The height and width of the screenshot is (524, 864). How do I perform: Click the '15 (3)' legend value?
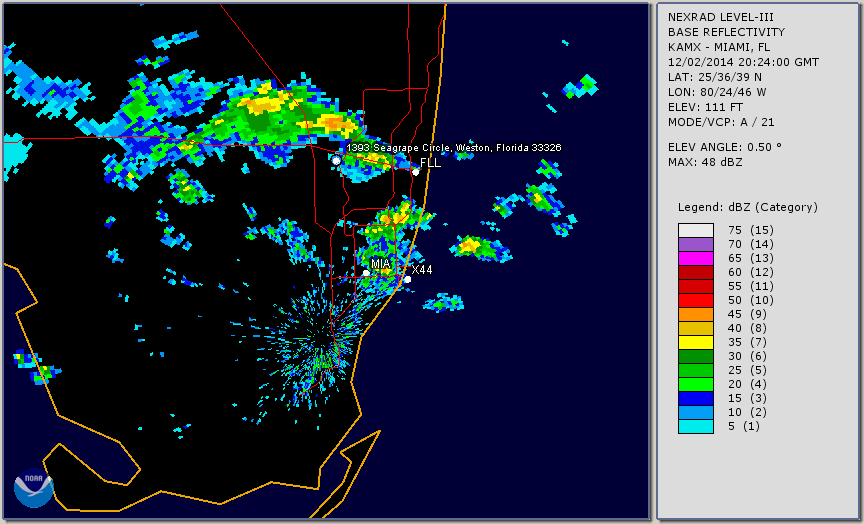[747, 398]
